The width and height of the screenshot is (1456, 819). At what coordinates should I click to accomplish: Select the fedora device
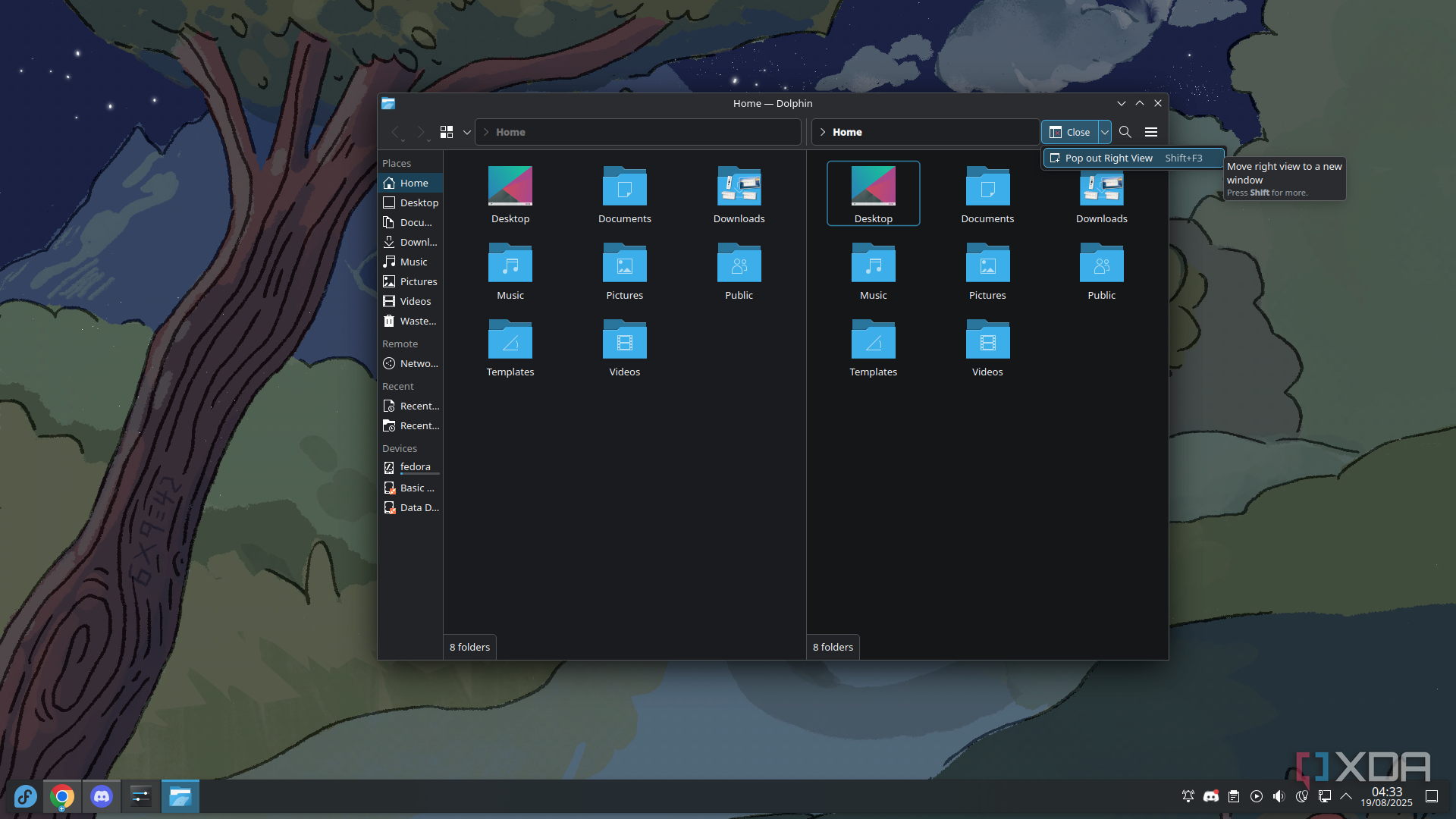click(410, 467)
